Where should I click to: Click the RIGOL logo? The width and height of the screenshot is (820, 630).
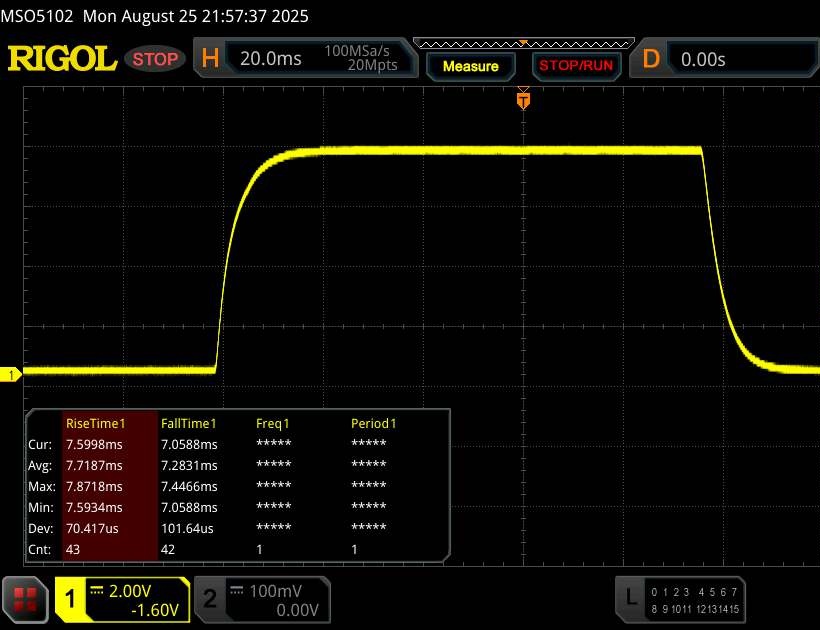[62, 59]
